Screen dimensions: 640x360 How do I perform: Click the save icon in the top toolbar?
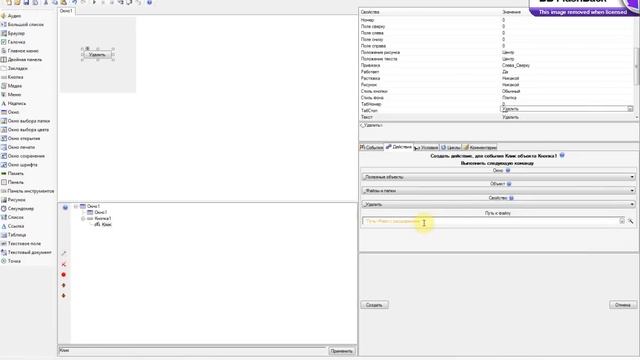coord(26,2)
